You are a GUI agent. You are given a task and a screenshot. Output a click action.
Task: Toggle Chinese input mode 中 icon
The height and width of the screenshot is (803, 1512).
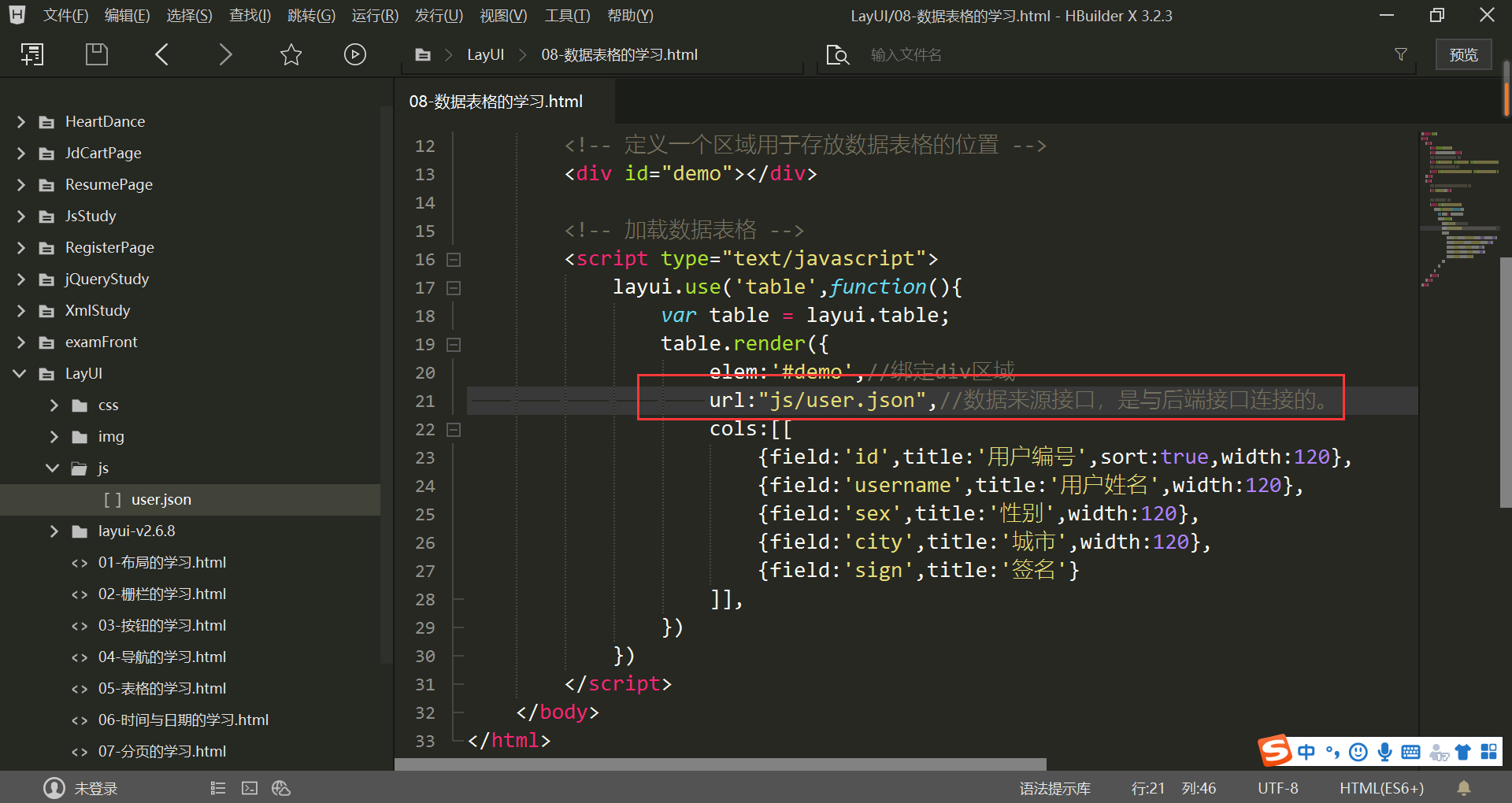(x=1306, y=752)
